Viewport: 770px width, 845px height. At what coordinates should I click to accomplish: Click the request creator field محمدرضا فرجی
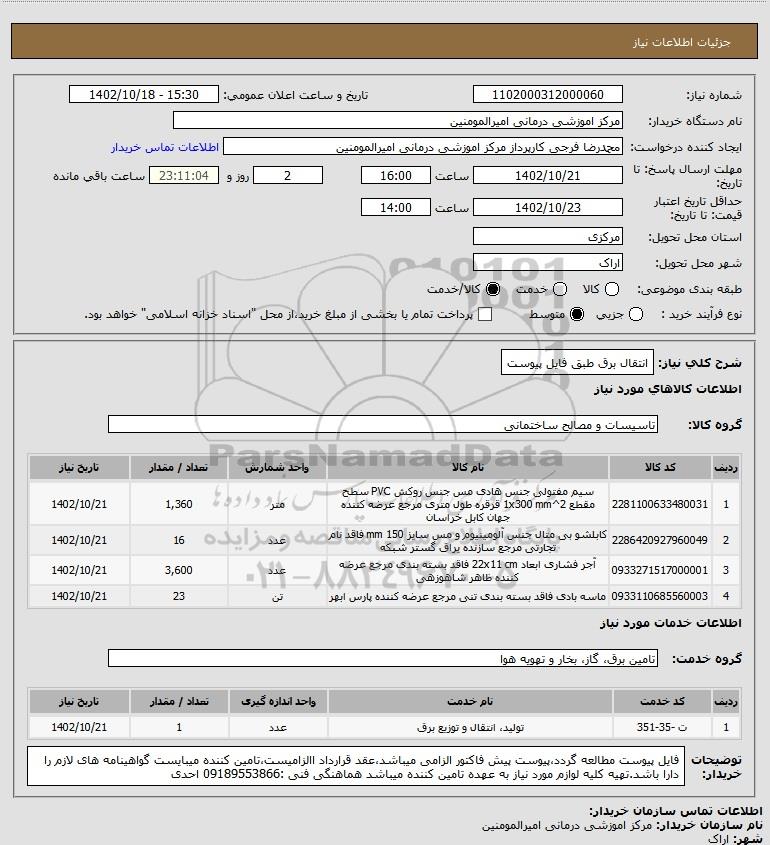tap(422, 147)
